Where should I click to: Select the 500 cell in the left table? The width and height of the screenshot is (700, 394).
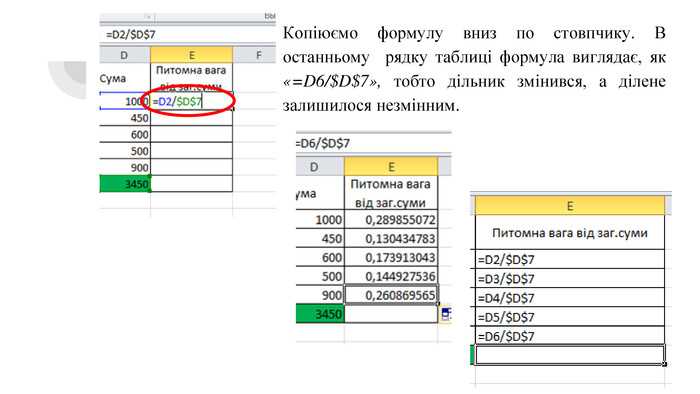point(125,151)
